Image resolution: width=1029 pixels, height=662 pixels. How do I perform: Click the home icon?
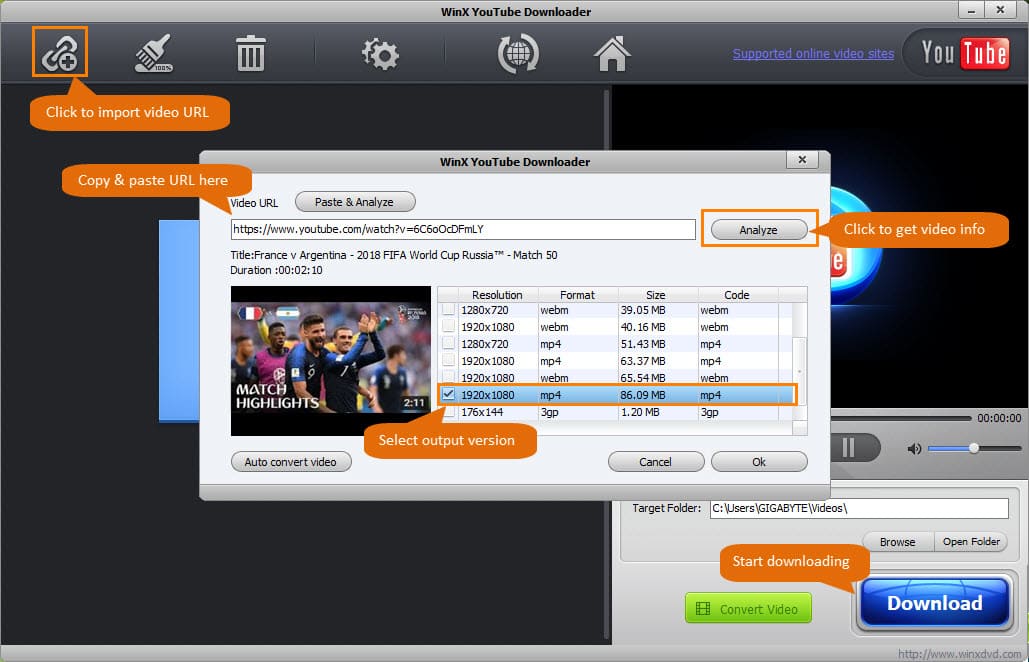pos(612,54)
